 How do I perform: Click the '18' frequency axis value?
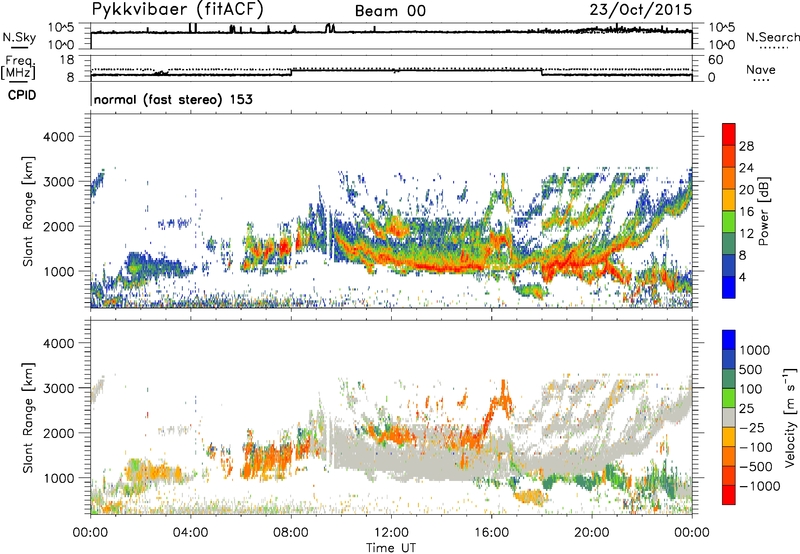click(x=67, y=60)
